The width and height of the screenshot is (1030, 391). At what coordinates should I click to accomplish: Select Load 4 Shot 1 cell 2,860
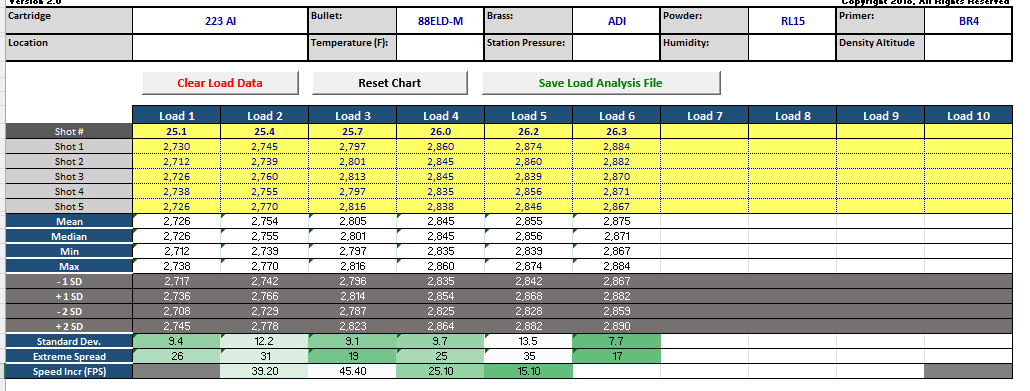441,147
